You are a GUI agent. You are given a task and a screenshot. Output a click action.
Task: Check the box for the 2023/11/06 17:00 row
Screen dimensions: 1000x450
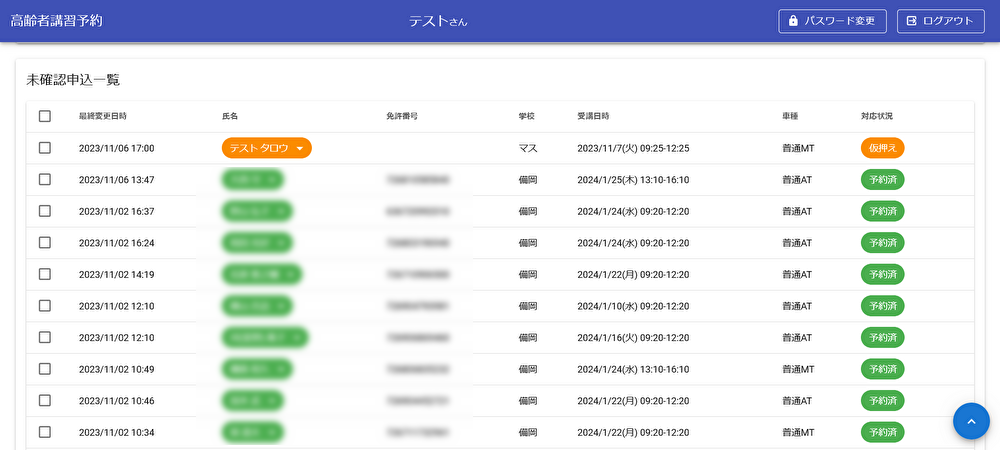click(x=45, y=148)
